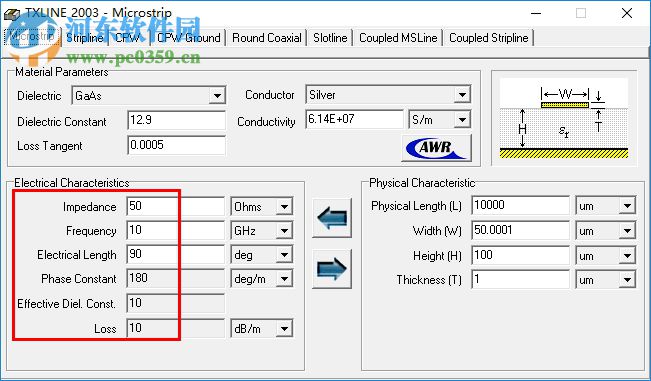Click the Loss value field
Image resolution: width=651 pixels, height=381 pixels.
(x=176, y=328)
